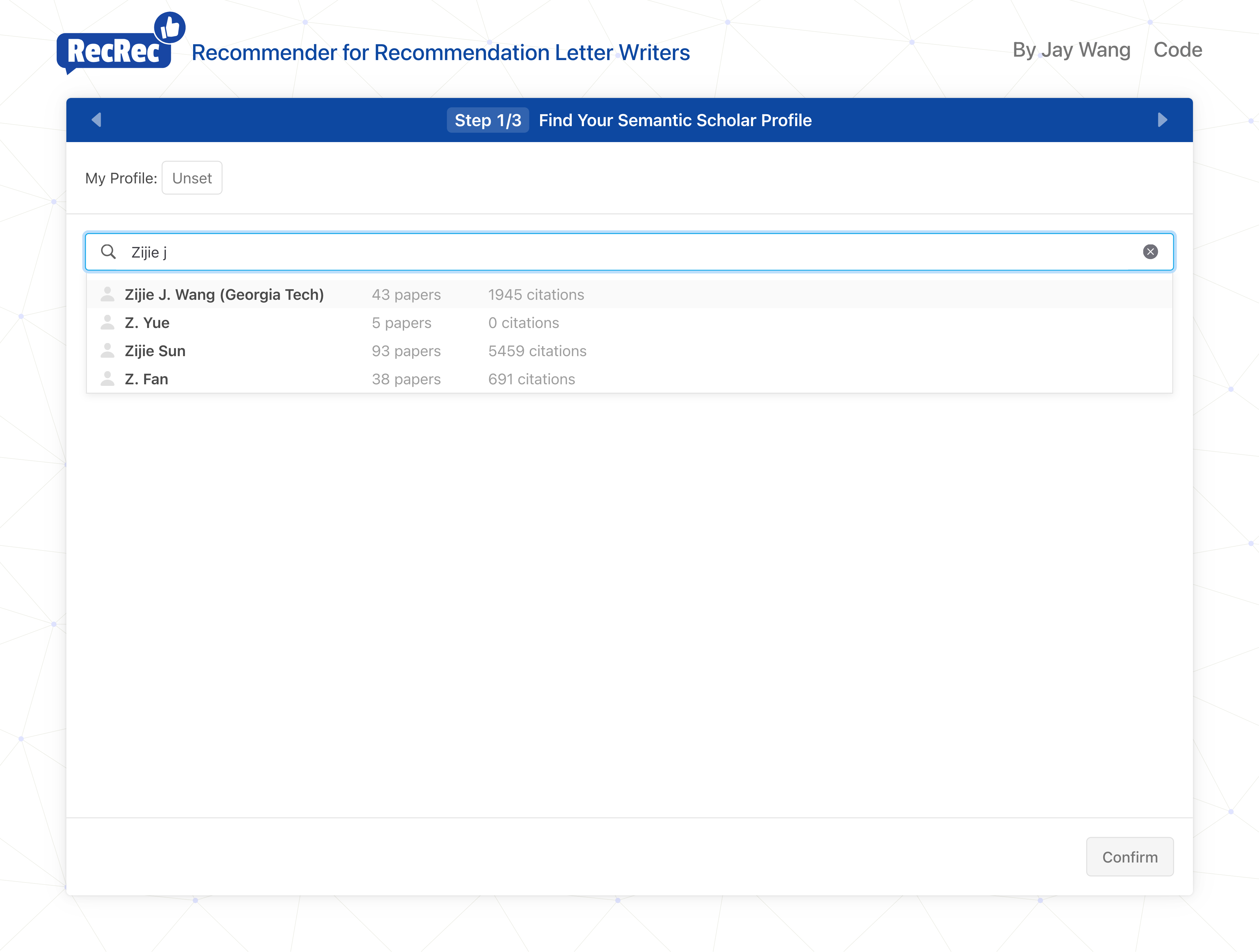Click '691 citations' in Z. Fan row
The width and height of the screenshot is (1259, 952).
(532, 379)
